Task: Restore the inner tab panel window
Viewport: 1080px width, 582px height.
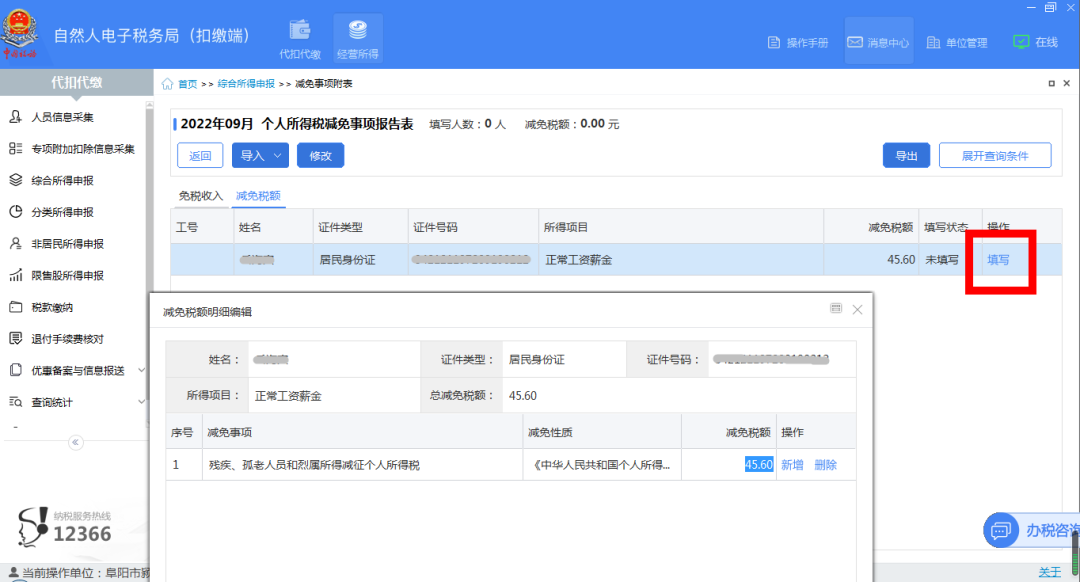Action: click(1052, 83)
